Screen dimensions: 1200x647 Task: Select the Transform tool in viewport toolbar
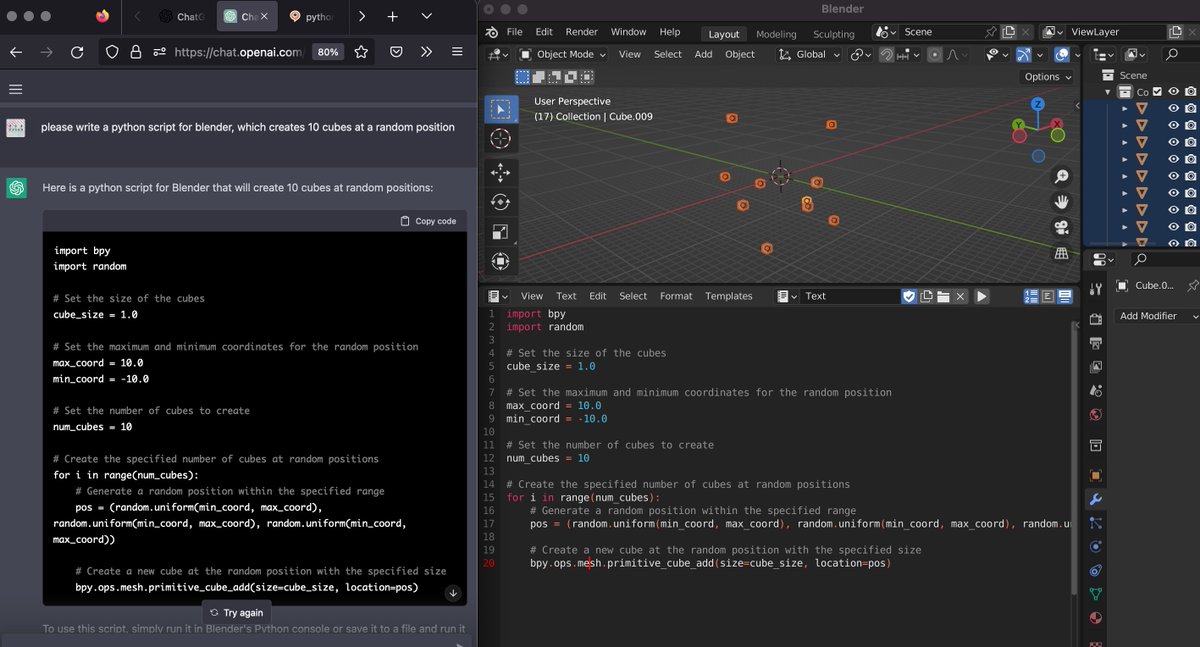pos(500,262)
